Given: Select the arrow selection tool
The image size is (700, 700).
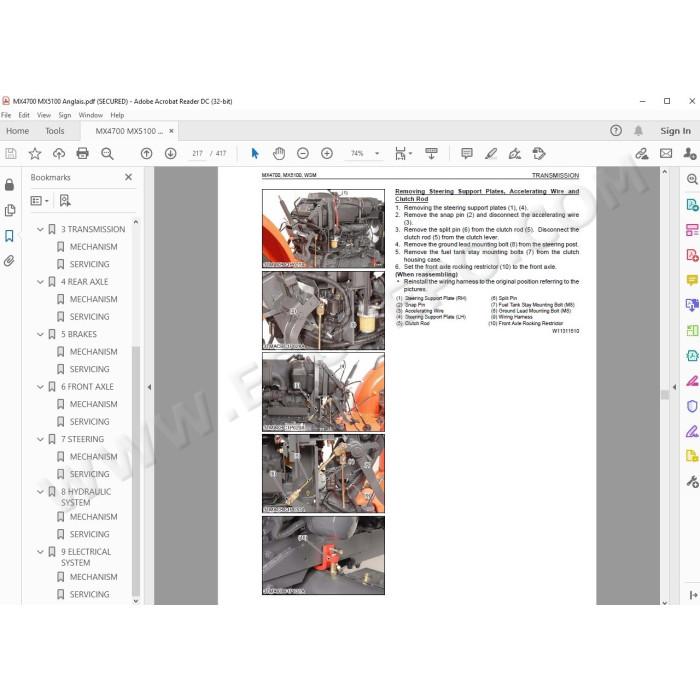Looking at the screenshot, I should tap(255, 154).
